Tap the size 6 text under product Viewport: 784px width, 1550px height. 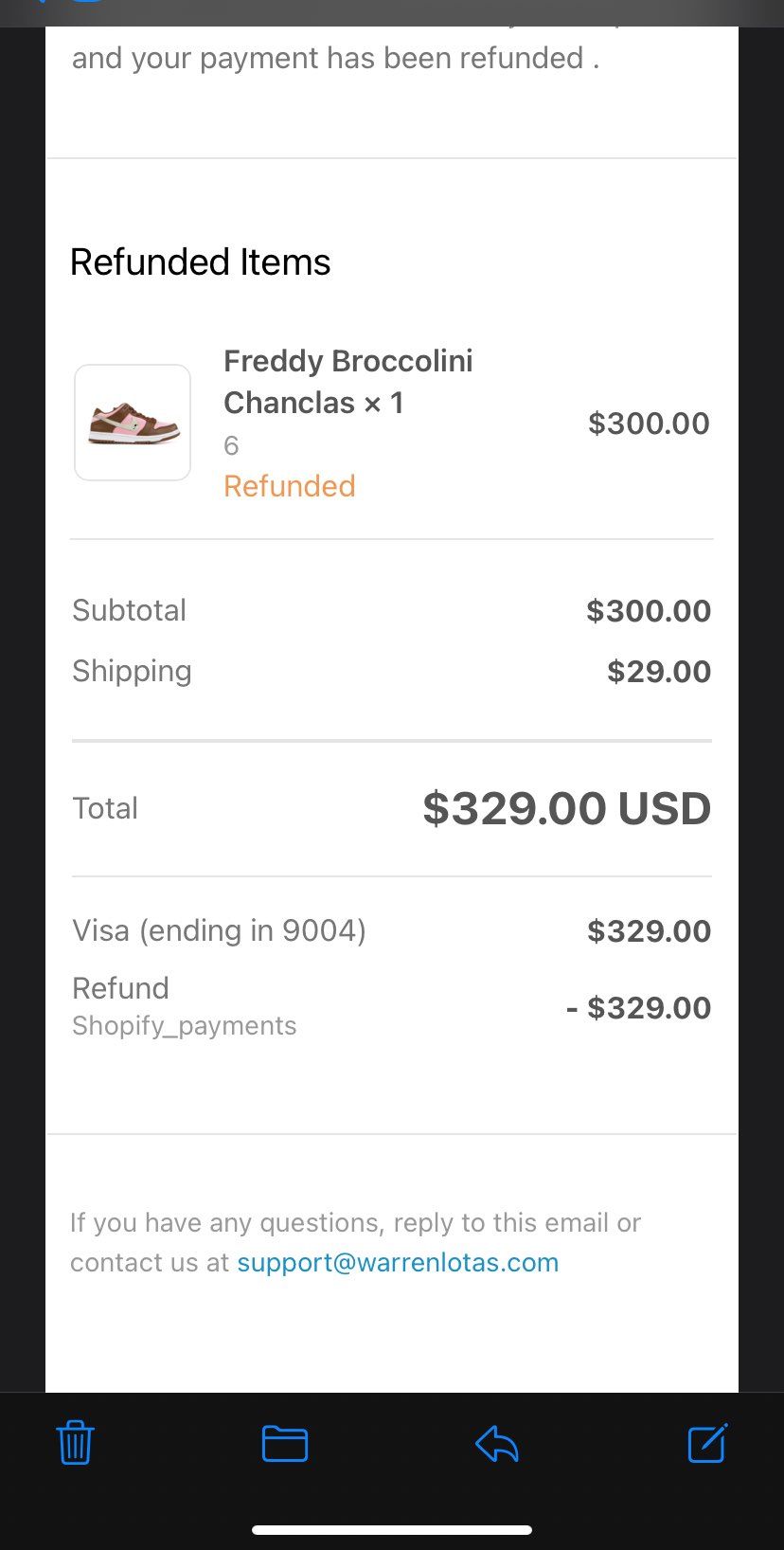pyautogui.click(x=231, y=445)
